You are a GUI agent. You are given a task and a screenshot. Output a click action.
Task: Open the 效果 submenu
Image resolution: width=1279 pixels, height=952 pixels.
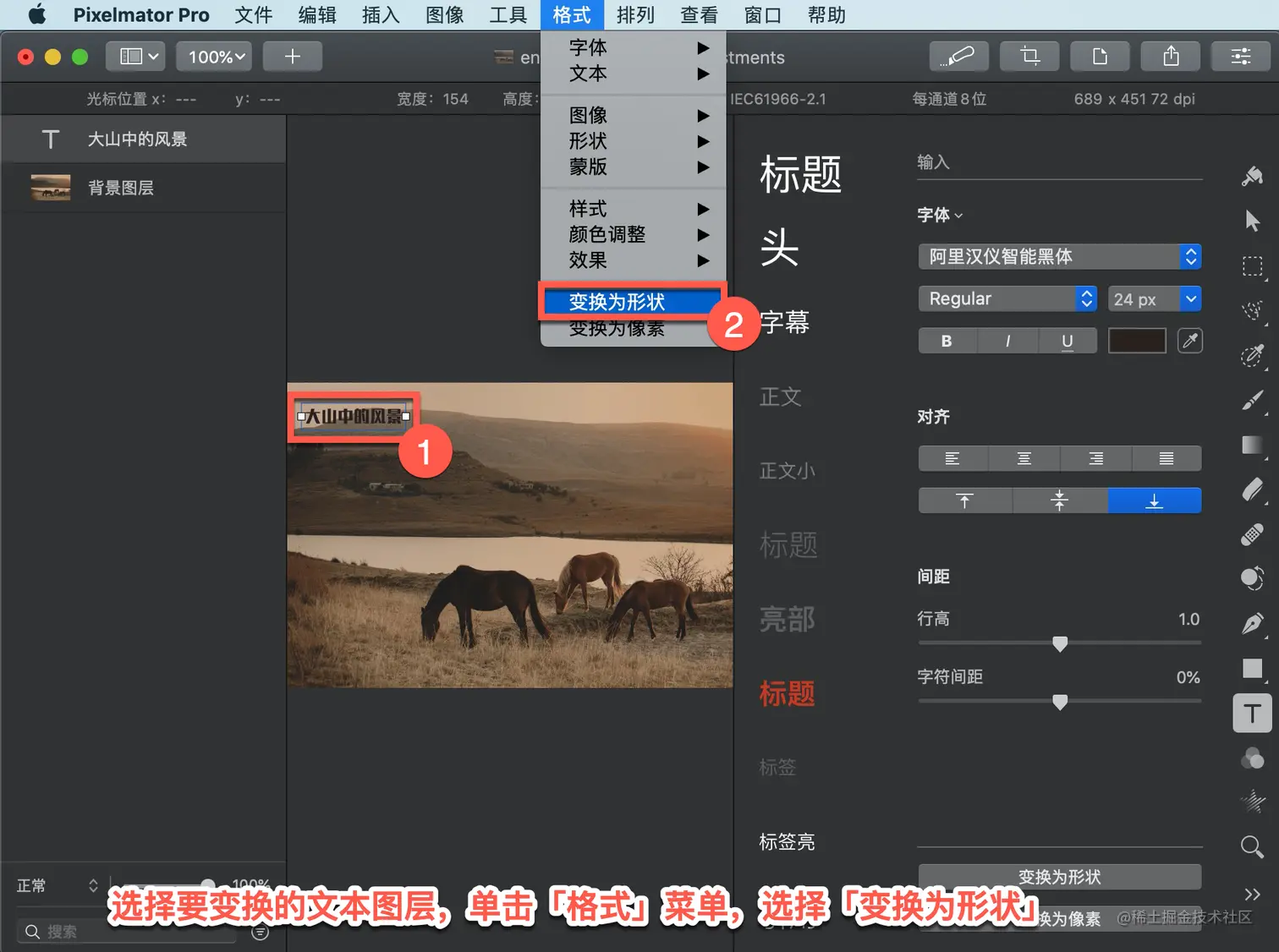(x=633, y=260)
